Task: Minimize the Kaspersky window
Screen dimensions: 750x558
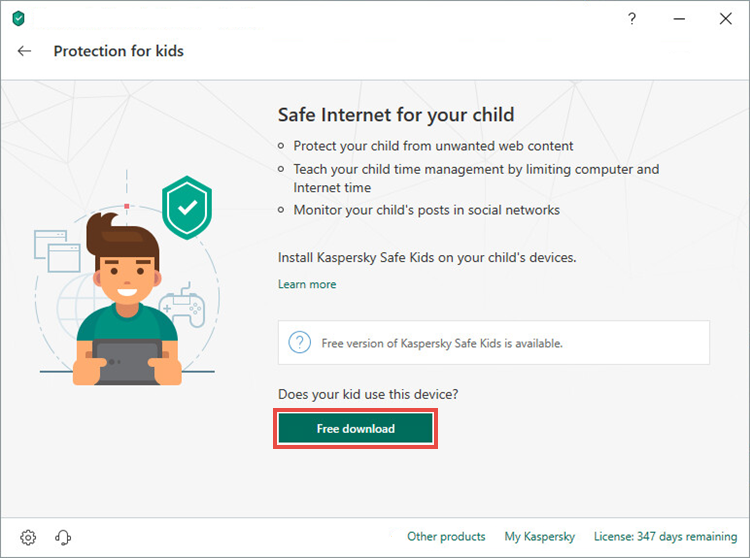Action: [676, 19]
